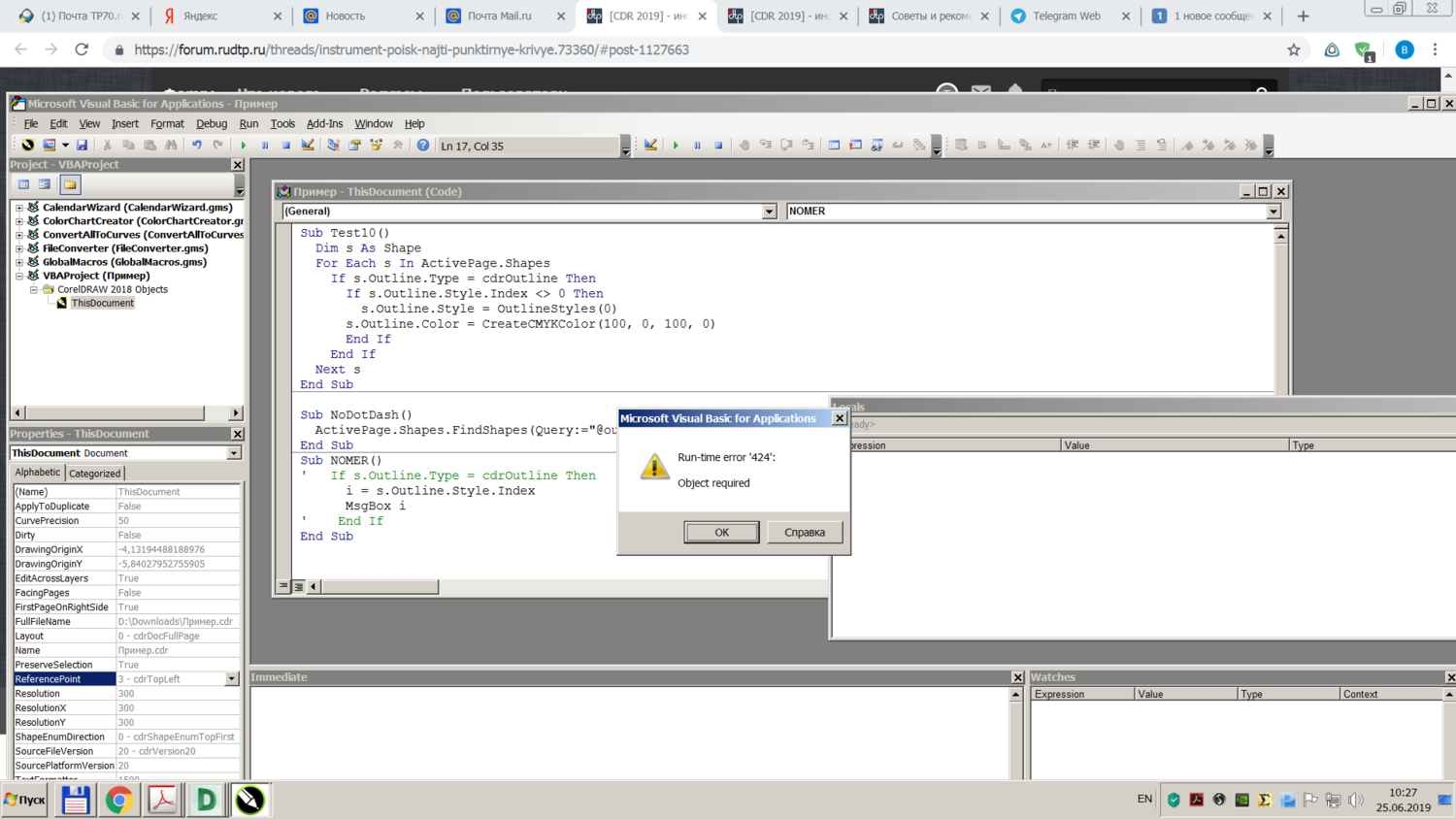Click View Code icon in the Project panel
Image resolution: width=1456 pixels, height=819 pixels.
(x=23, y=184)
